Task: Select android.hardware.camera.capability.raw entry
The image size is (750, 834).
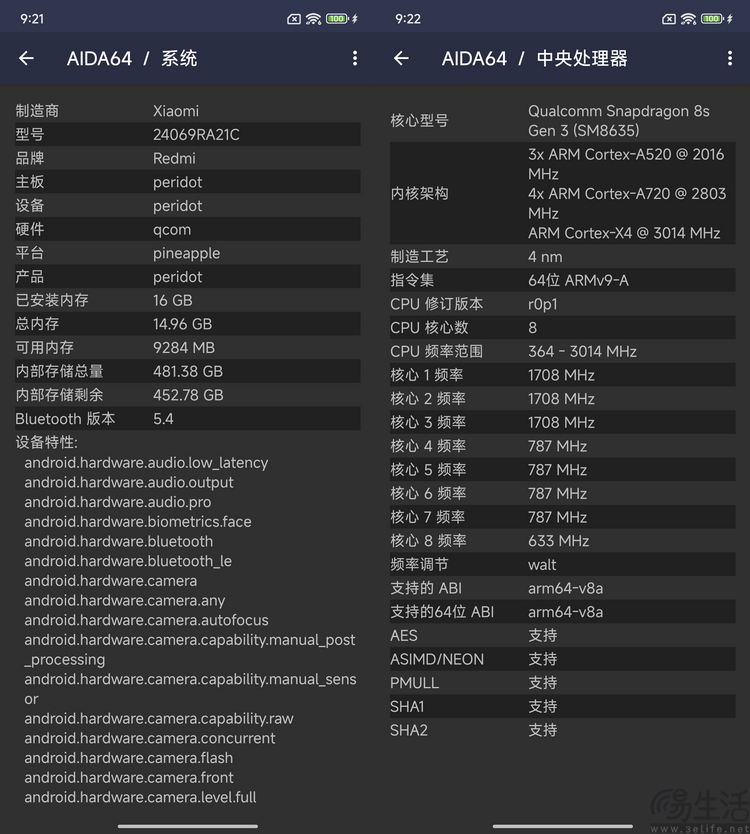Action: [x=159, y=719]
